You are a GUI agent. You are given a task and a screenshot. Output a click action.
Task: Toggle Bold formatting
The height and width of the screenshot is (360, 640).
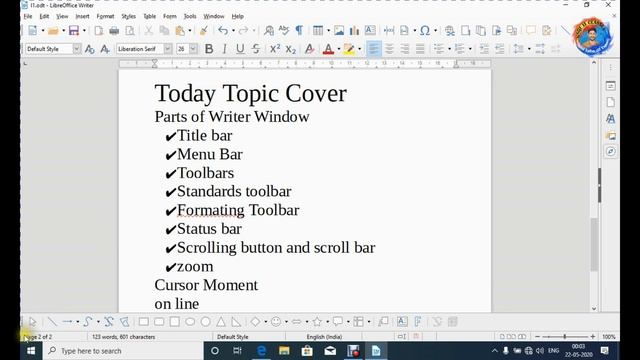coord(209,49)
